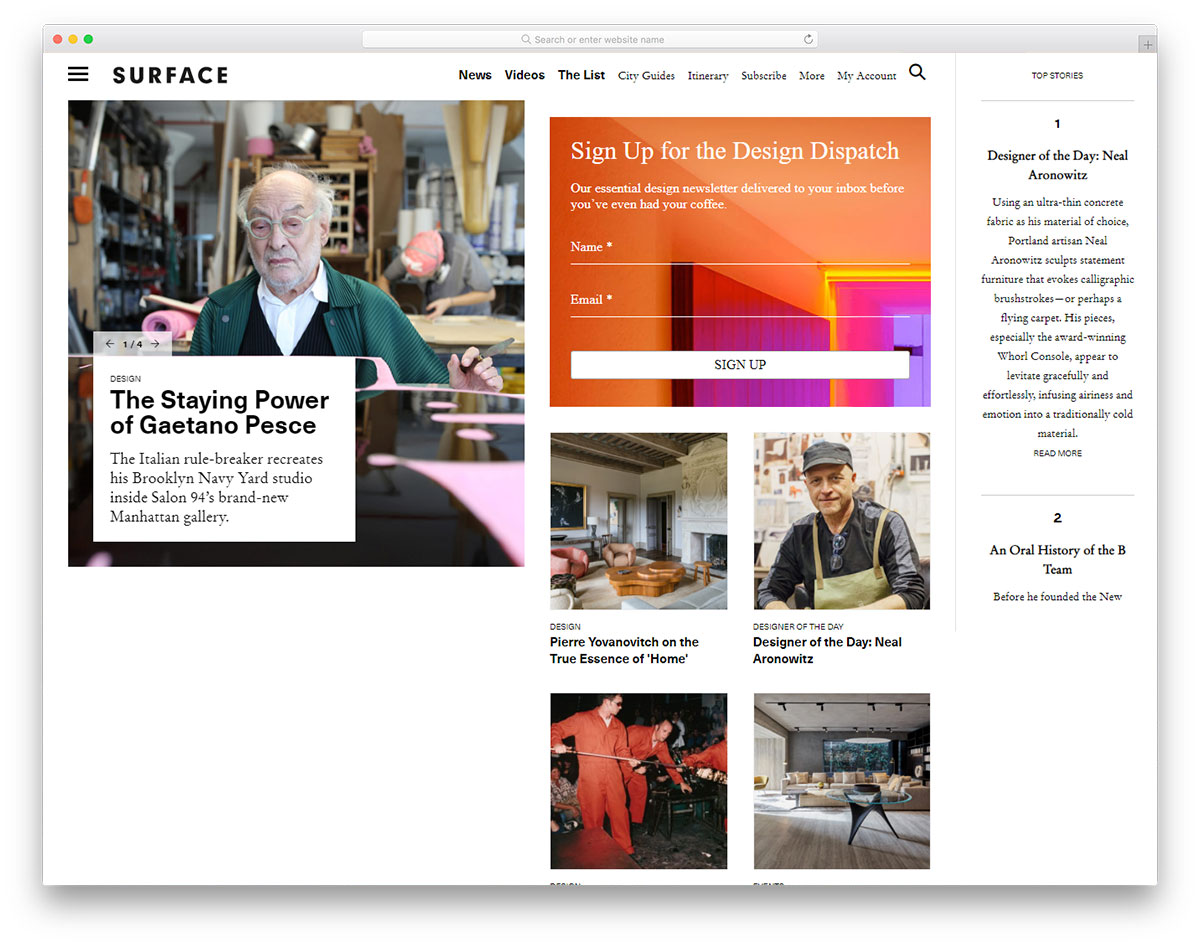This screenshot has width=1200, height=946.
Task: Click the browser address bar
Action: click(x=590, y=40)
